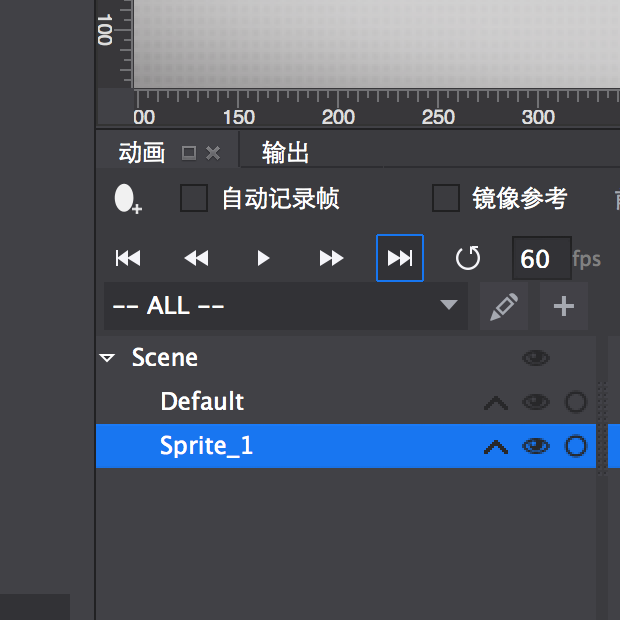Switch to the 输出 tab
The height and width of the screenshot is (620, 620).
pos(285,153)
